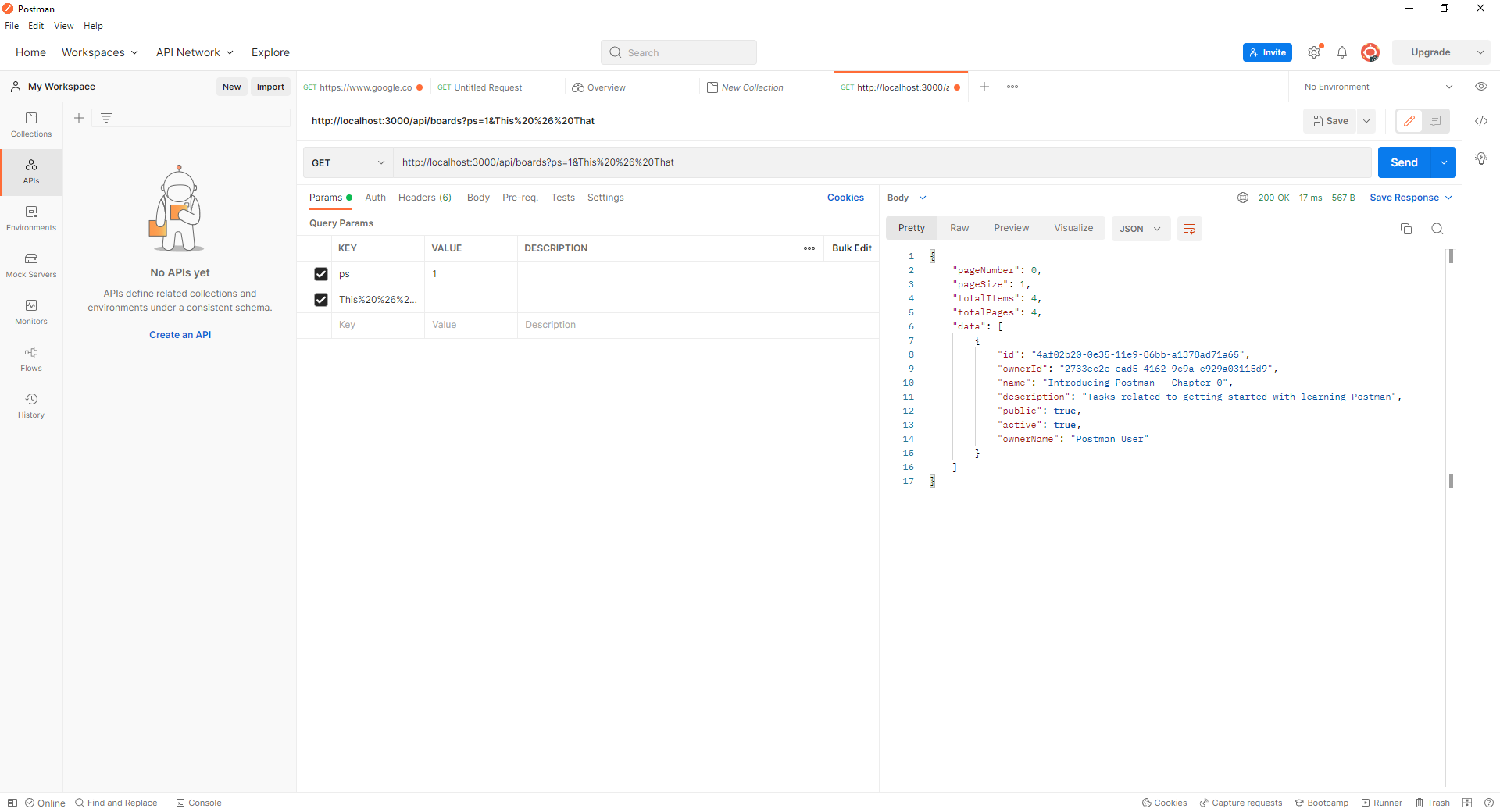
Task: Open the Collections sidebar panel
Action: pyautogui.click(x=31, y=125)
